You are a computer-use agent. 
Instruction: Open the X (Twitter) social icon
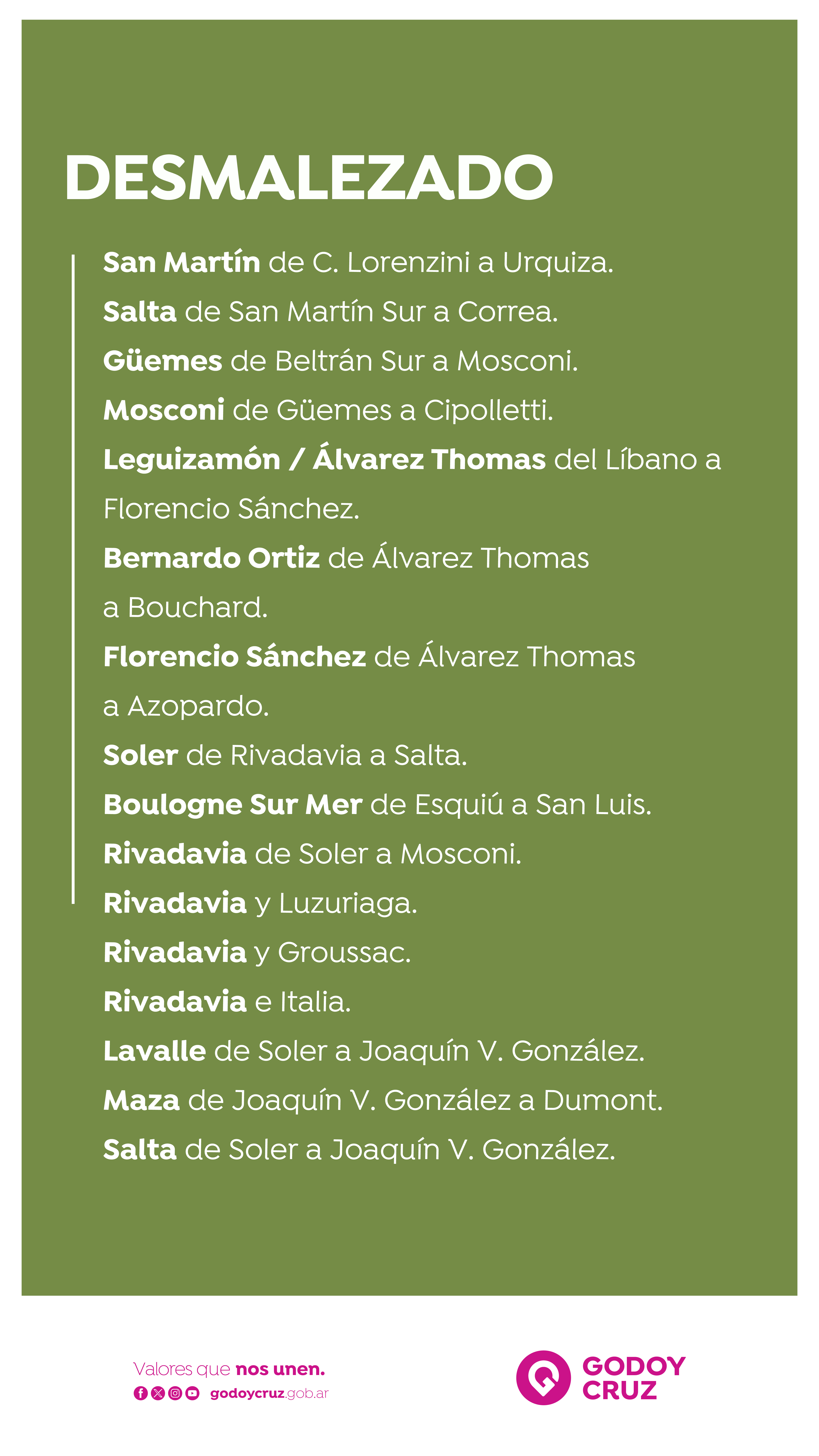pyautogui.click(x=158, y=1393)
